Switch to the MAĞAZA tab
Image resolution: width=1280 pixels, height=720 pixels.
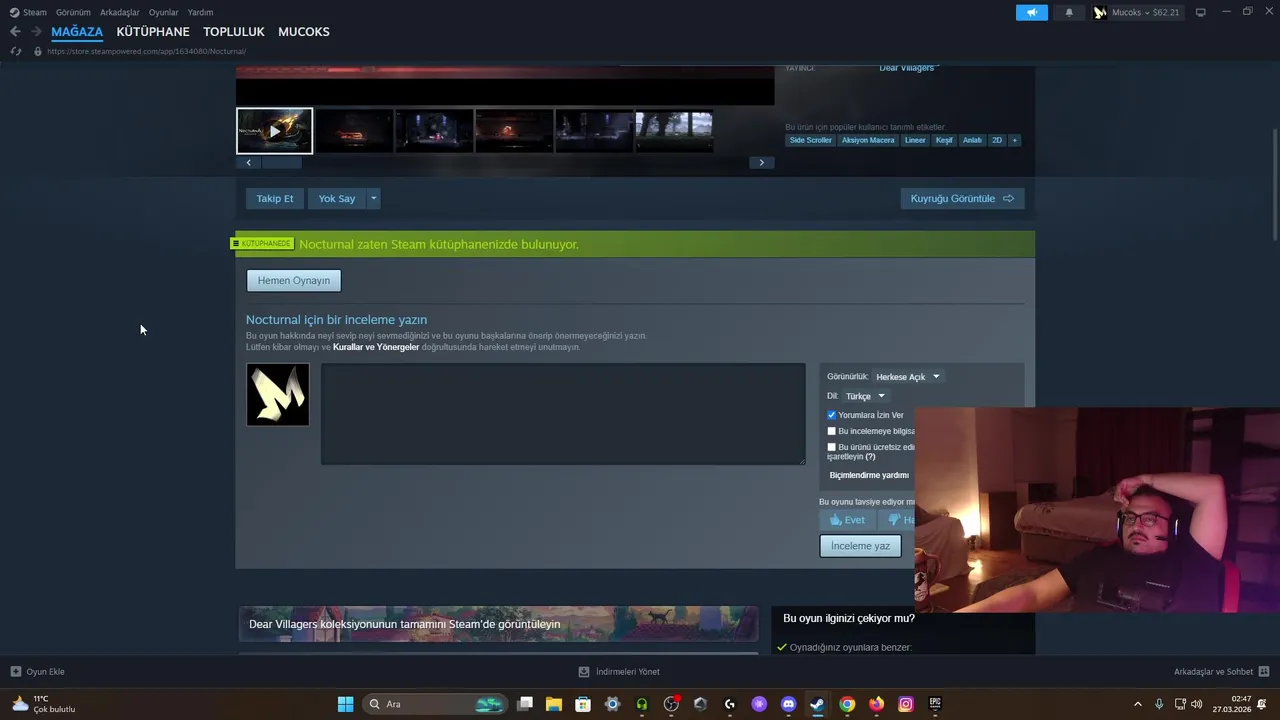click(77, 32)
